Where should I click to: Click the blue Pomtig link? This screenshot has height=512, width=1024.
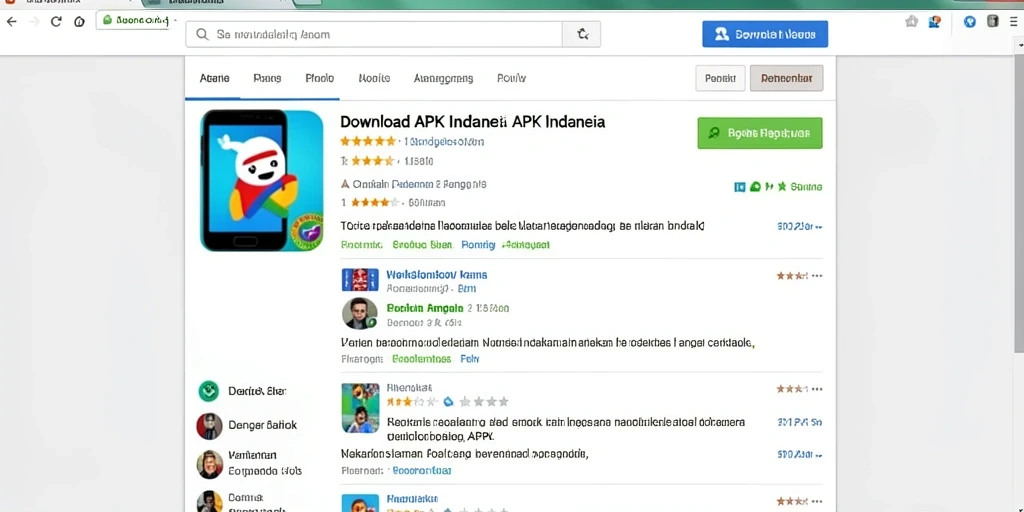tap(478, 245)
